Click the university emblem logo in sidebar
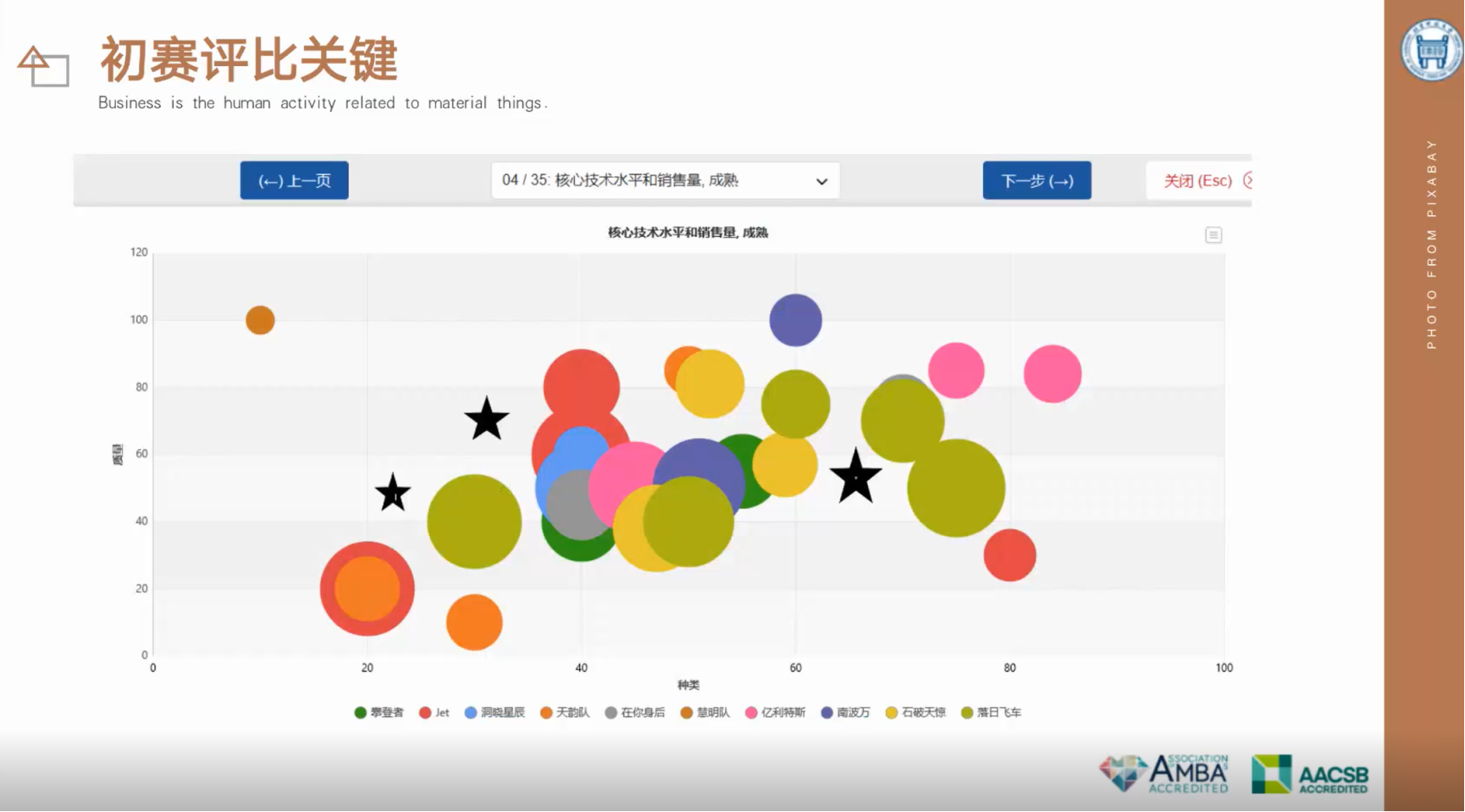1465x812 pixels. pyautogui.click(x=1430, y=51)
